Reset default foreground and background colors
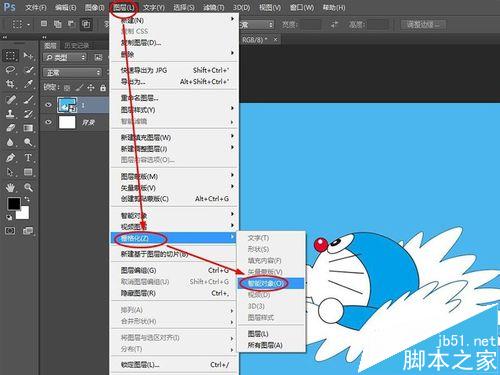500x375 pixels. click(x=9, y=217)
